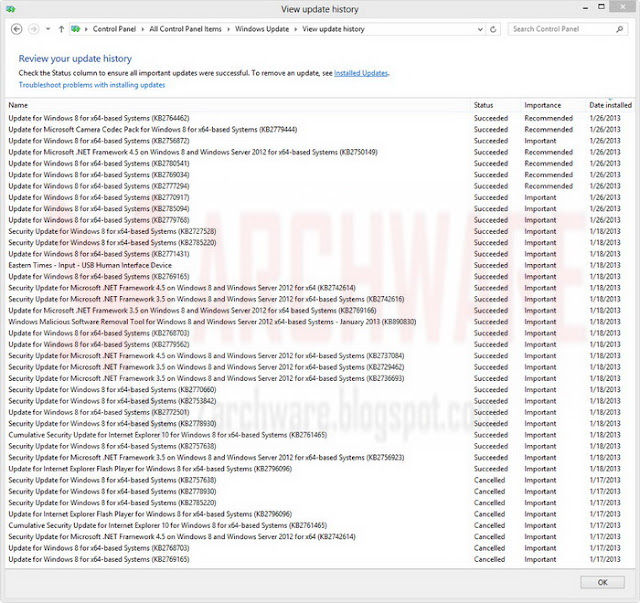Sort by Date installed column header
Image resolution: width=640 pixels, height=603 pixels.
[610, 105]
